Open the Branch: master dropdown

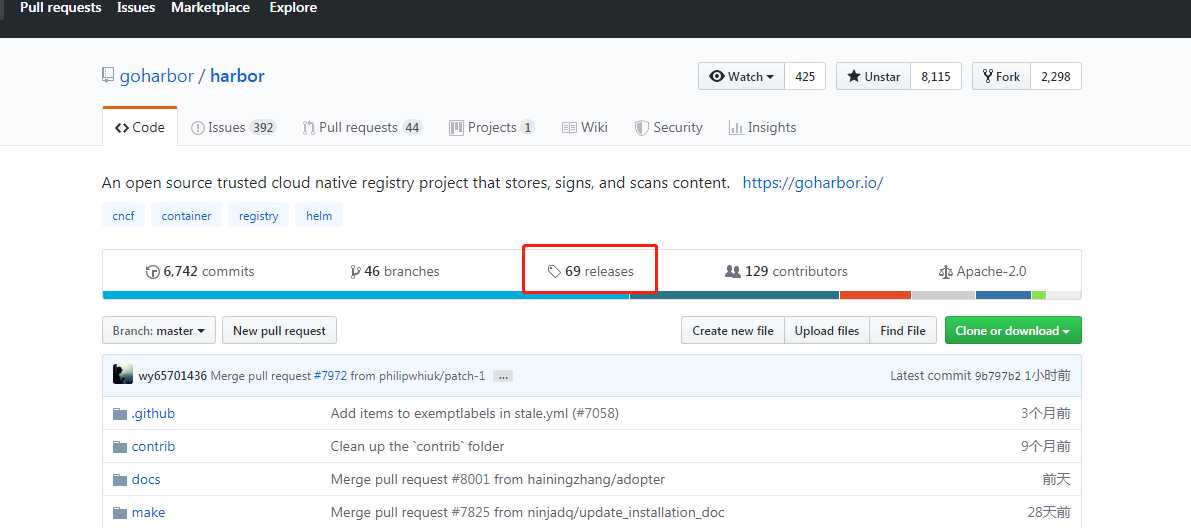[x=159, y=330]
